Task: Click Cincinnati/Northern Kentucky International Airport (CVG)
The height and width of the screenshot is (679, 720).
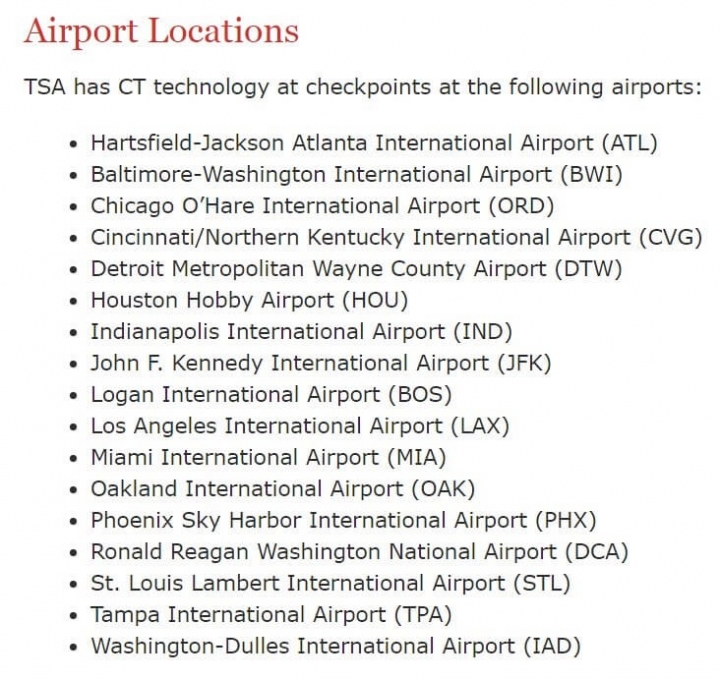Action: [x=396, y=237]
